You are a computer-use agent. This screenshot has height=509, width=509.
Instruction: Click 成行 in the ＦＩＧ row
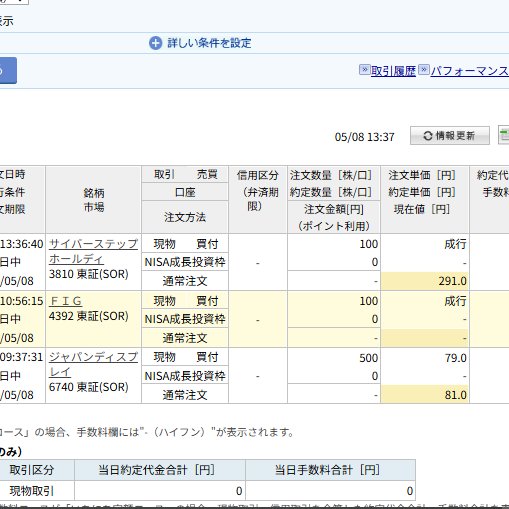click(x=455, y=301)
